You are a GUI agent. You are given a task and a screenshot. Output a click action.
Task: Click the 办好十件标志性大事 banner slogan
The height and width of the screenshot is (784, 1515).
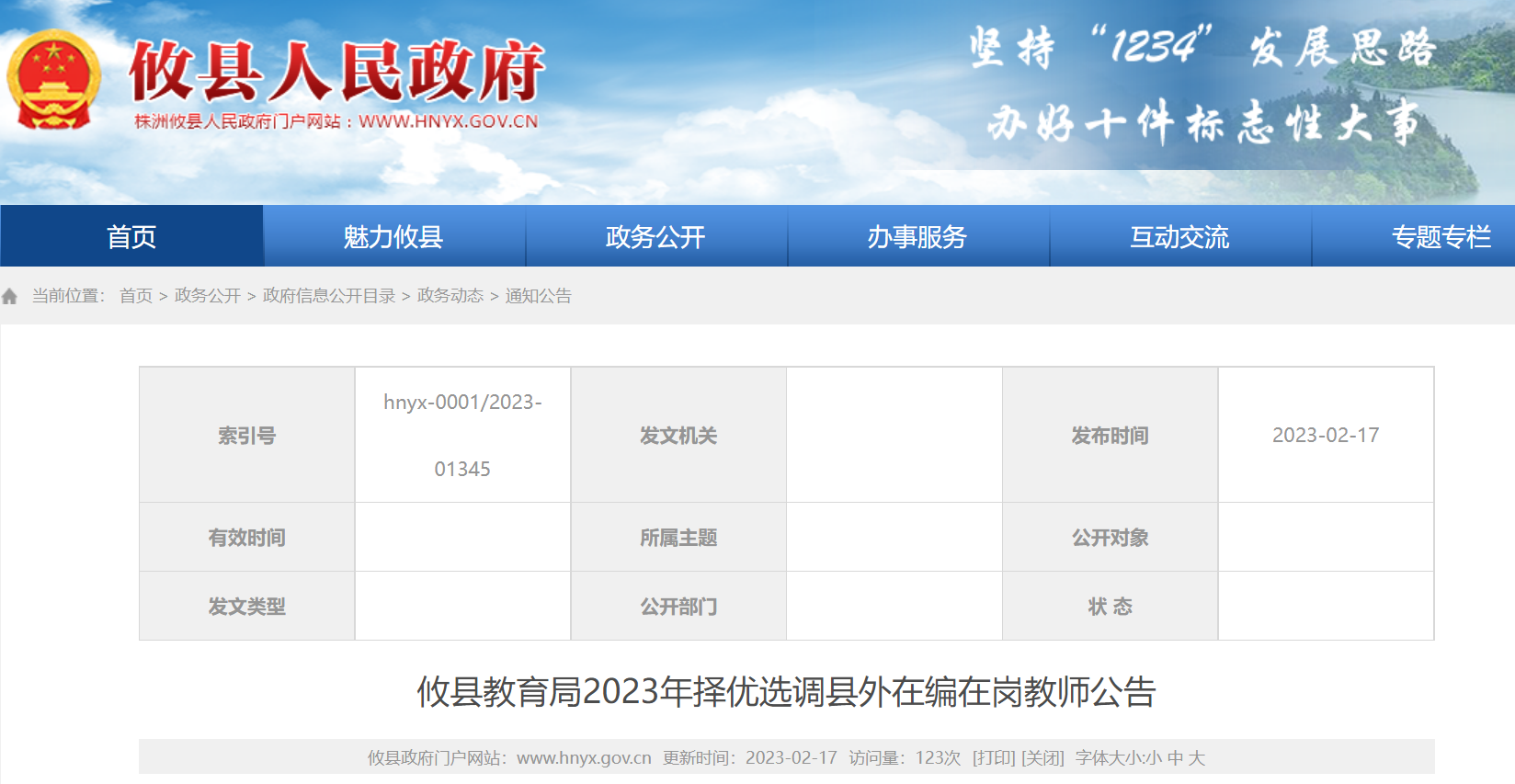pos(1204,123)
